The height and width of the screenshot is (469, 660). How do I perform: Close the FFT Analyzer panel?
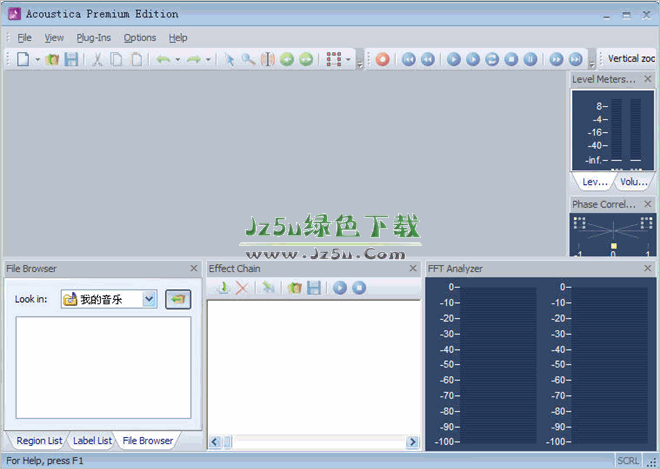click(648, 268)
